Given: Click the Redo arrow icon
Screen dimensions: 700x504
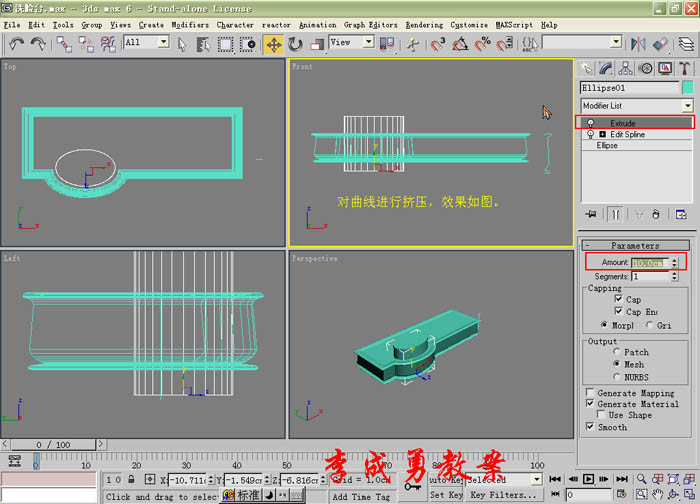Looking at the screenshot, I should (38, 44).
